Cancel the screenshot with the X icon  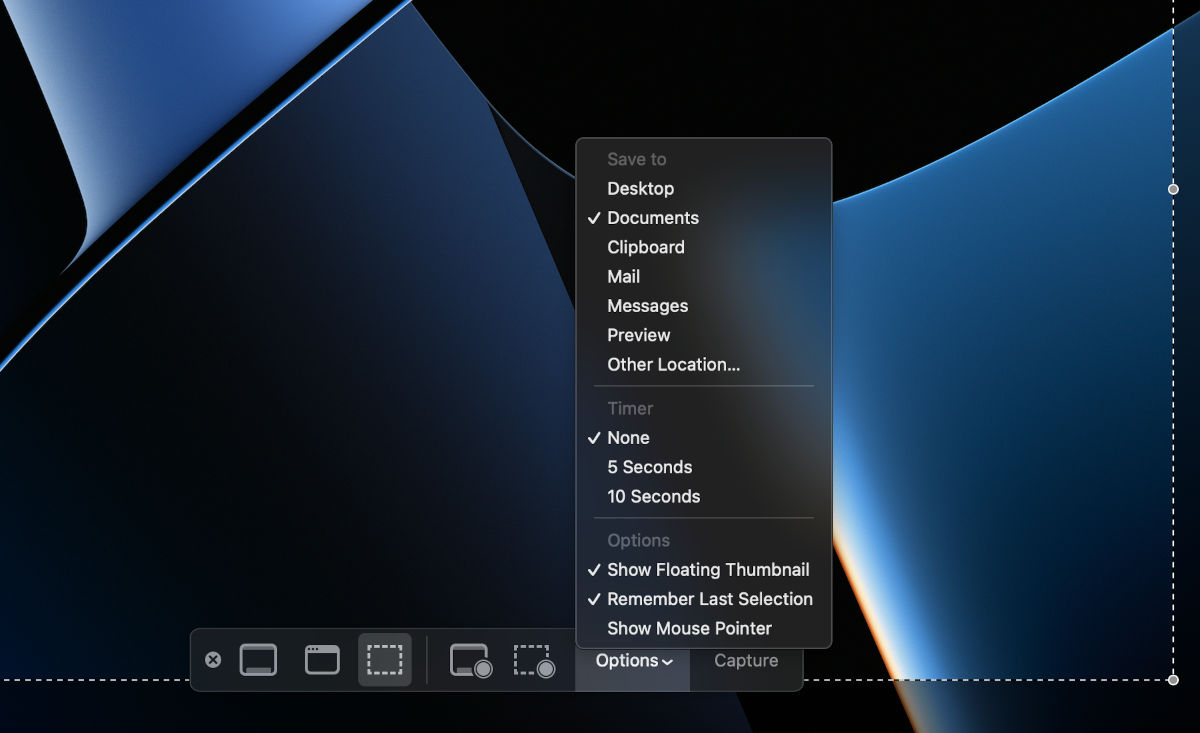point(211,659)
